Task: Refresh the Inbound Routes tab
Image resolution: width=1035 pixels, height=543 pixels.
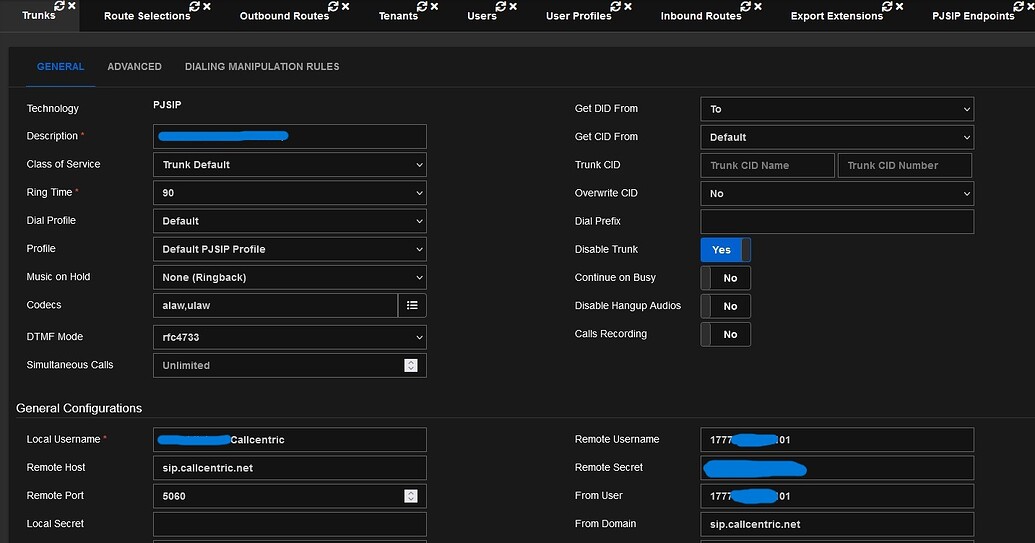Action: [745, 7]
